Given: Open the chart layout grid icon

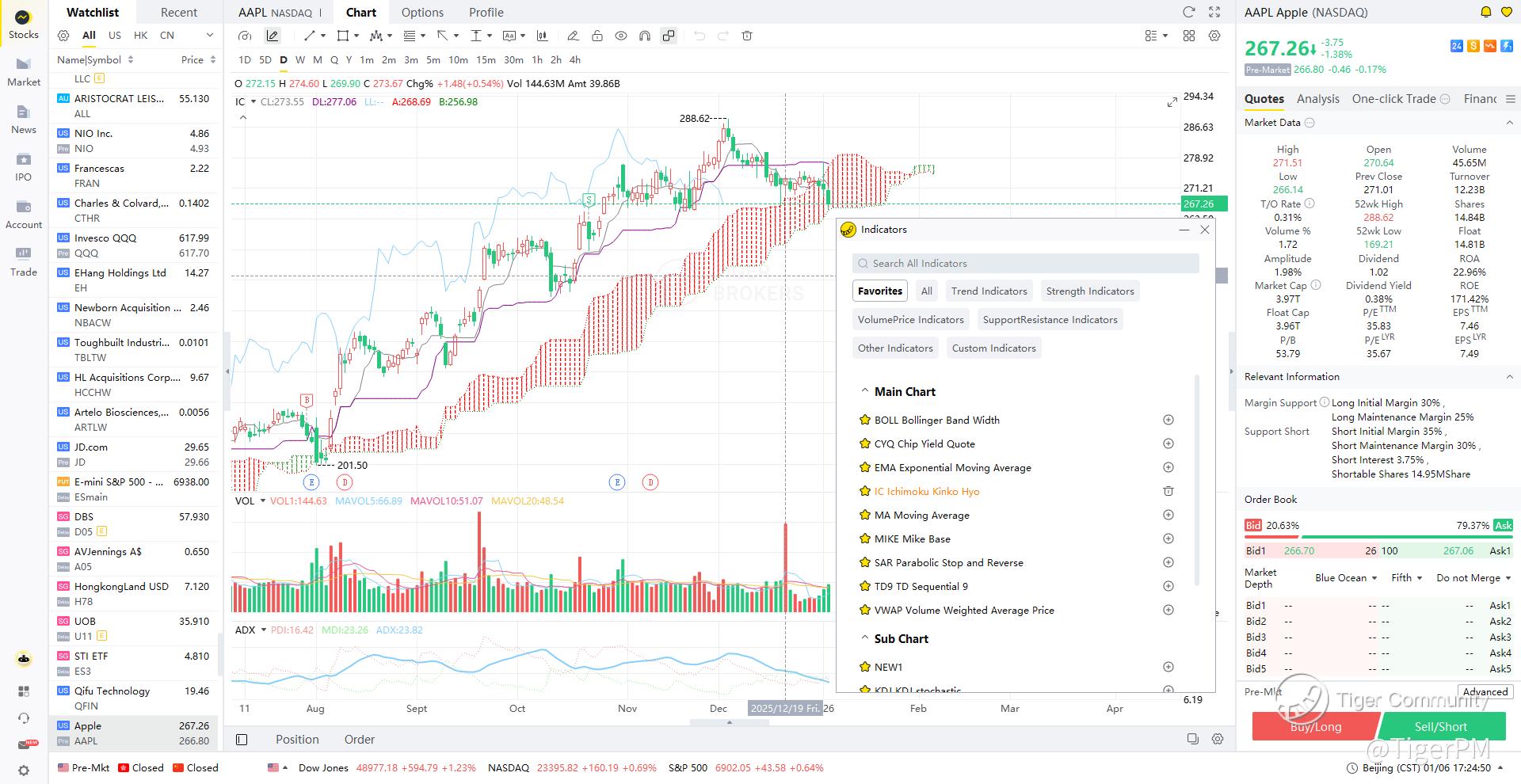Looking at the screenshot, I should tap(1189, 36).
